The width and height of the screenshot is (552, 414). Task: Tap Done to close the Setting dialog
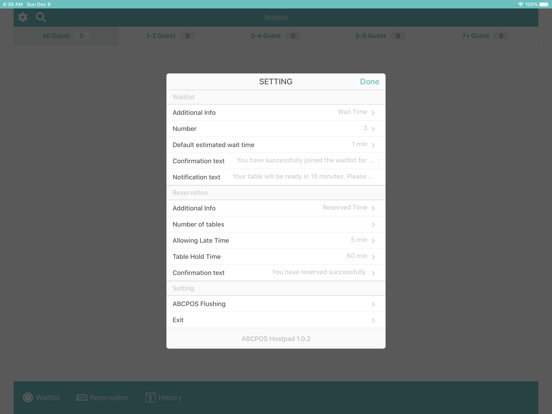[x=369, y=82]
